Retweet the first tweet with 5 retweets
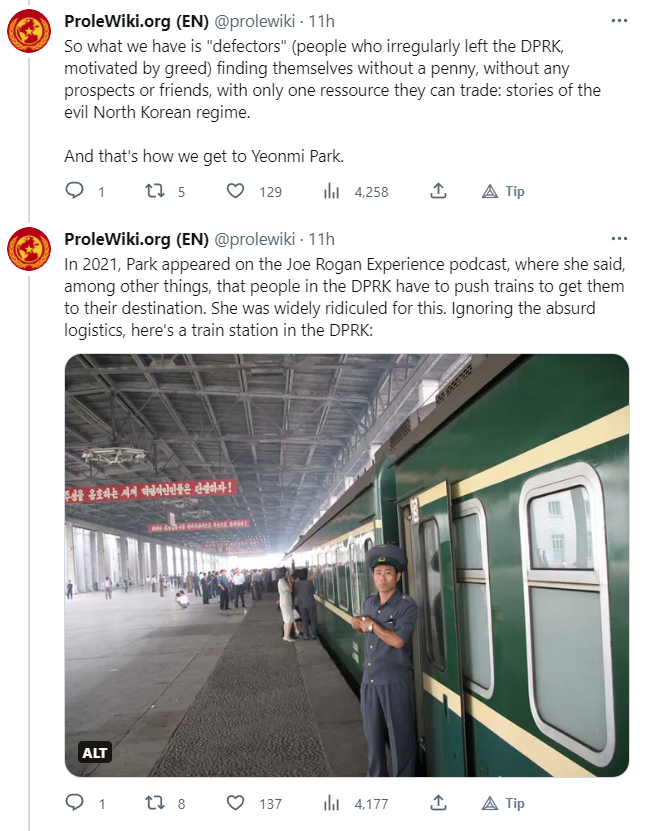The height and width of the screenshot is (831, 645). (155, 191)
